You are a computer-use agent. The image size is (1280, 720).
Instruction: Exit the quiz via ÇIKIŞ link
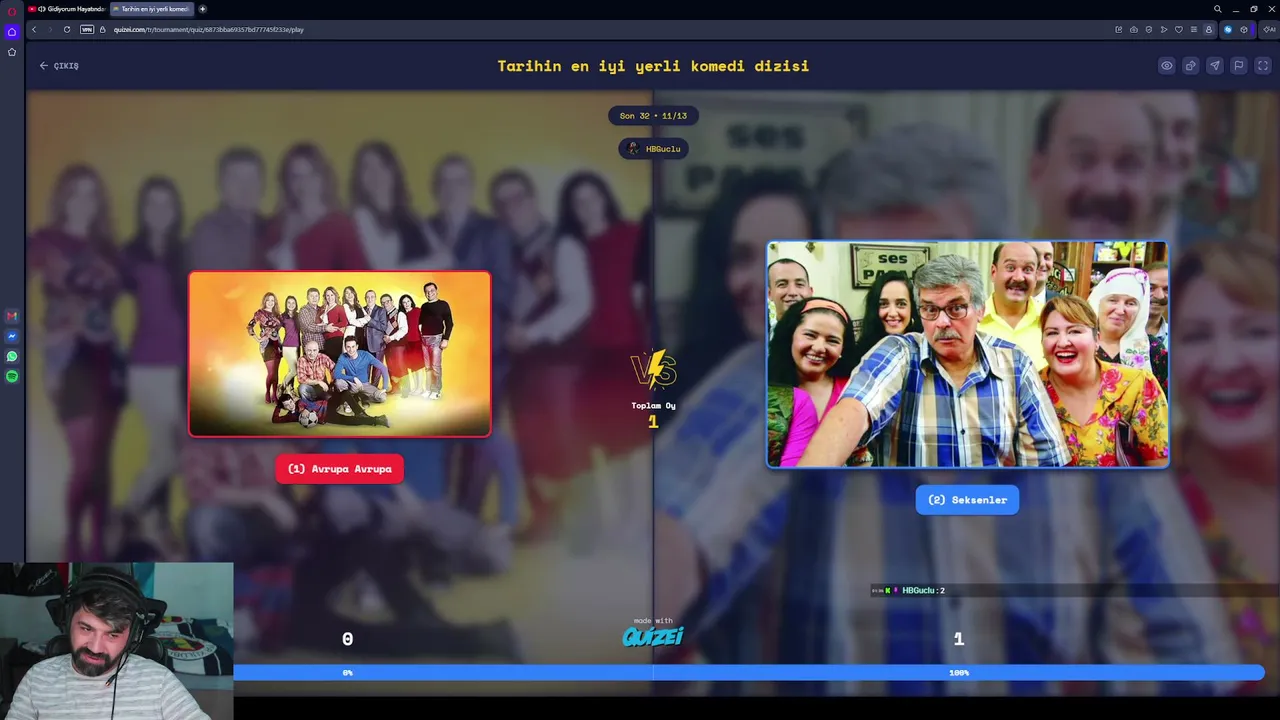[59, 66]
